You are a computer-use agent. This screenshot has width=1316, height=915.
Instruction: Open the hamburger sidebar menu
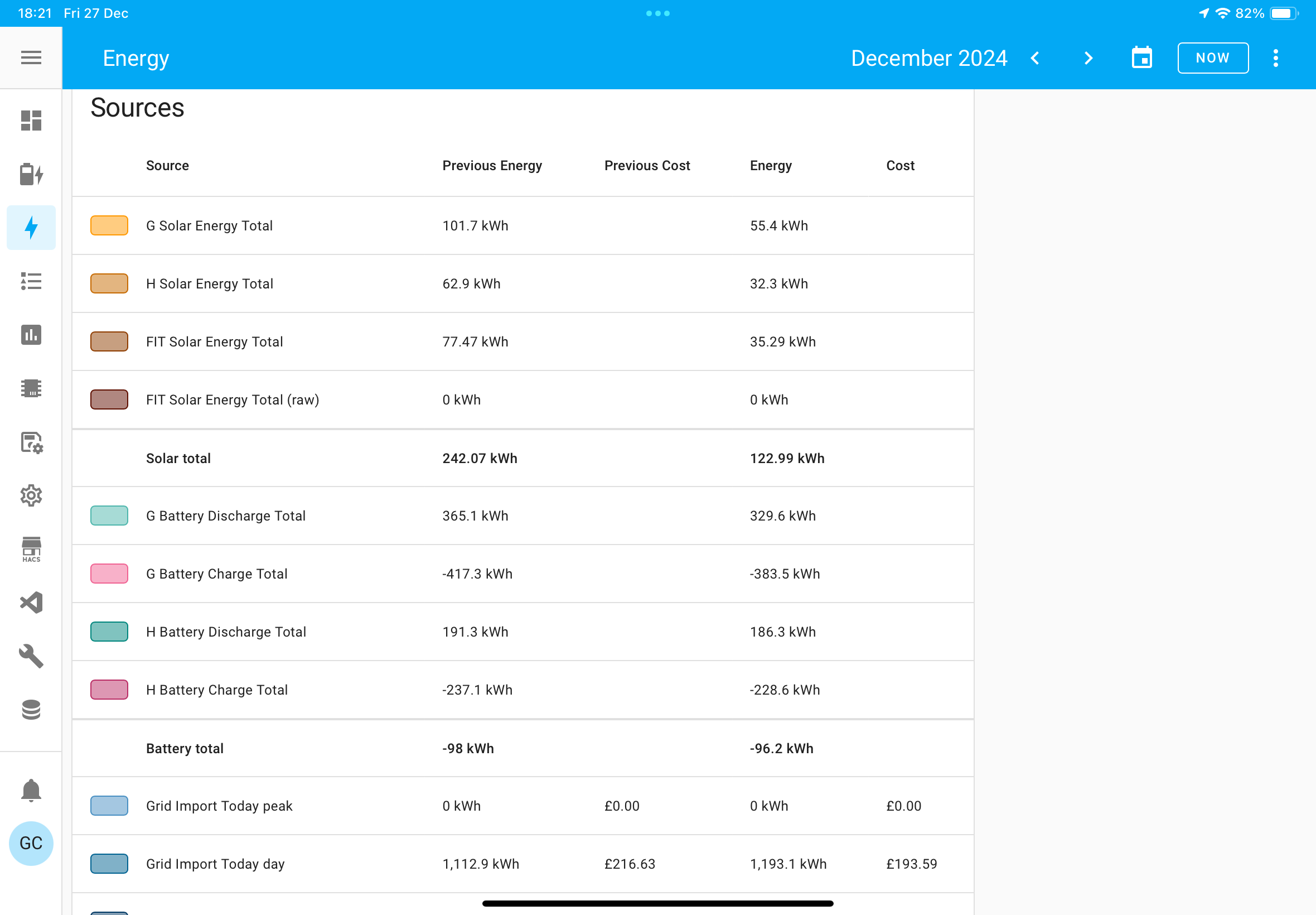[x=31, y=58]
